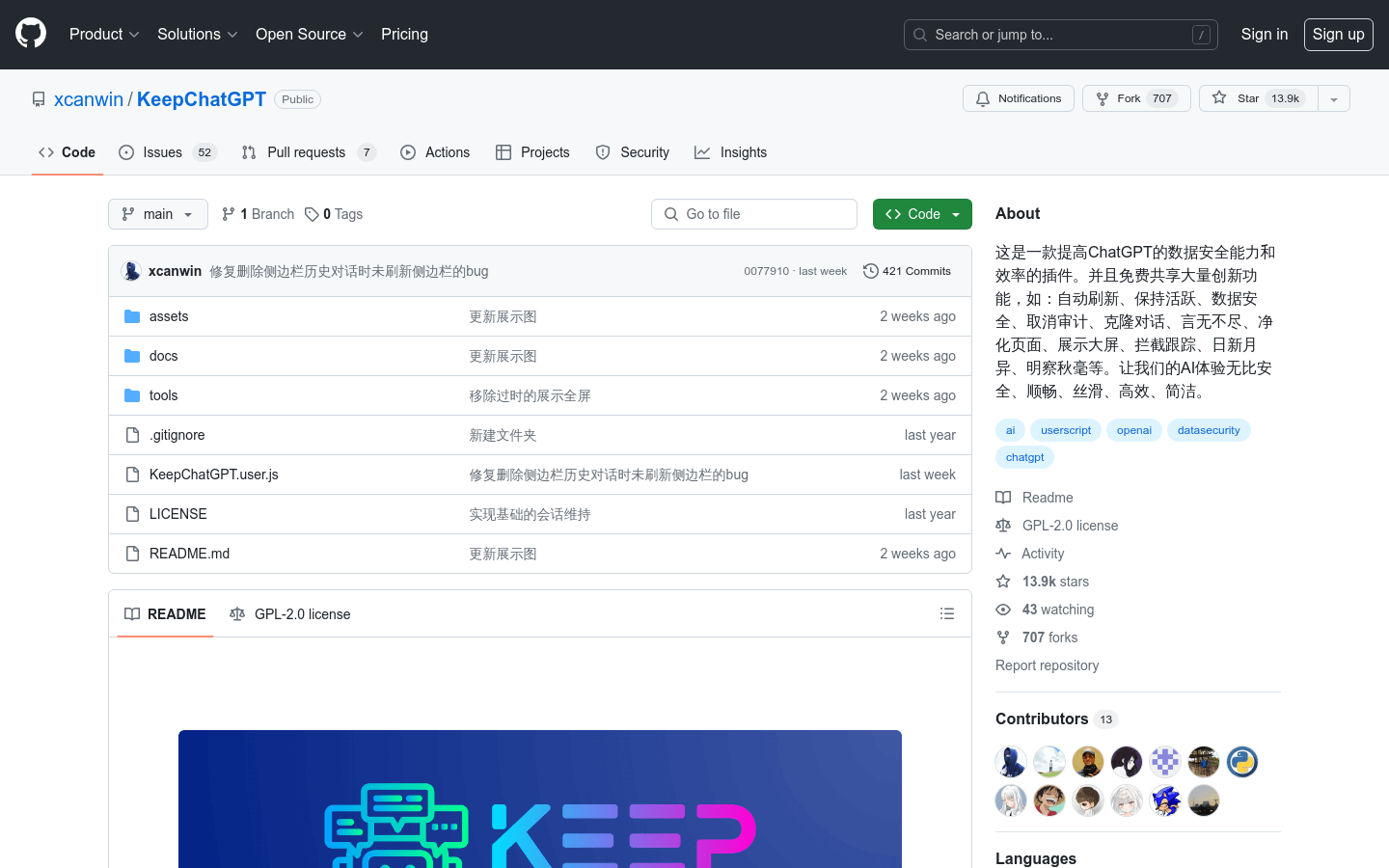Viewport: 1389px width, 868px height.
Task: Click the first contributor avatar
Action: (1011, 762)
